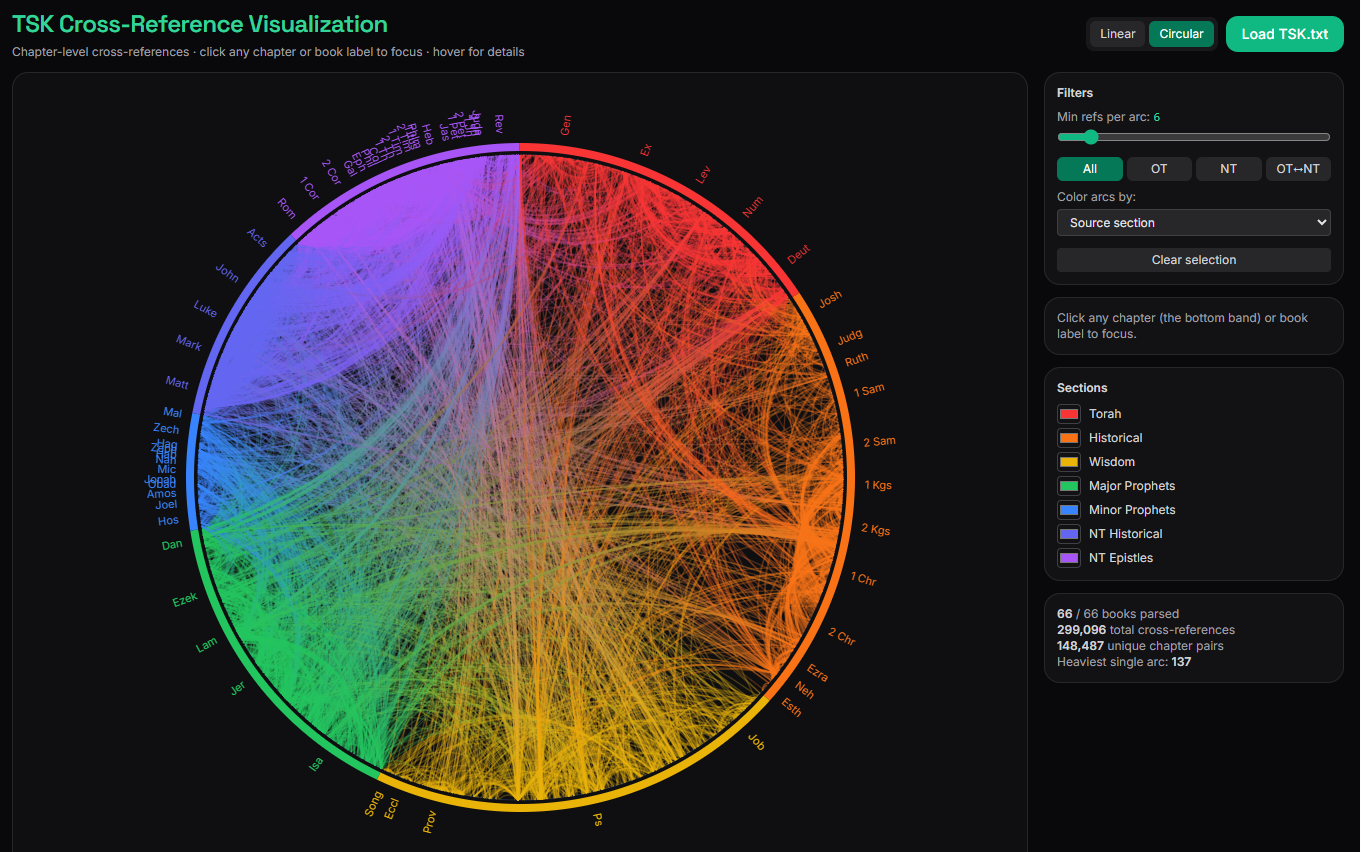Show only OT↔NT cross-references
Screen dimensions: 1361x852
(x=1298, y=169)
